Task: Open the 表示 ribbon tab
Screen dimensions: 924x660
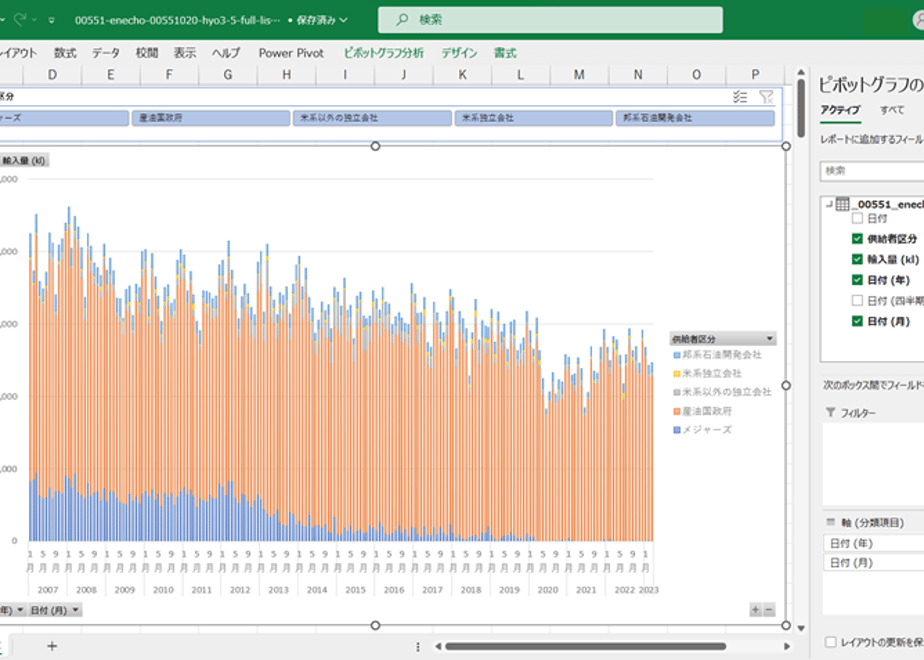Action: 184,53
